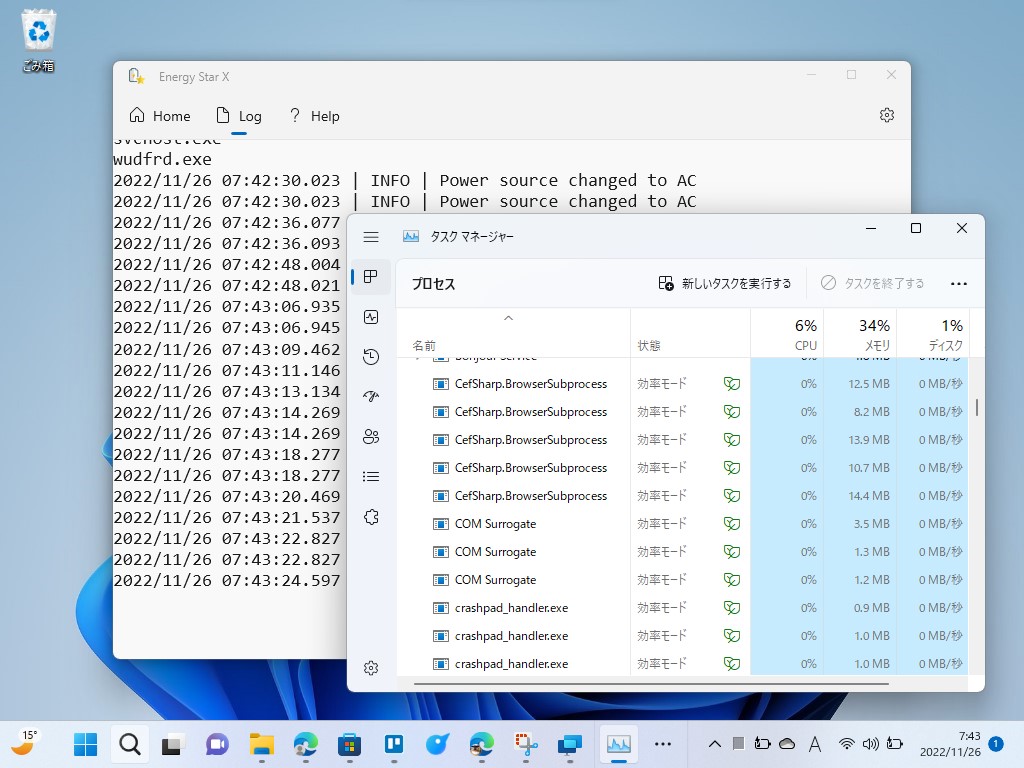Click efficiency leaf icon for CefSharp 12.5 MB row

[x=731, y=384]
